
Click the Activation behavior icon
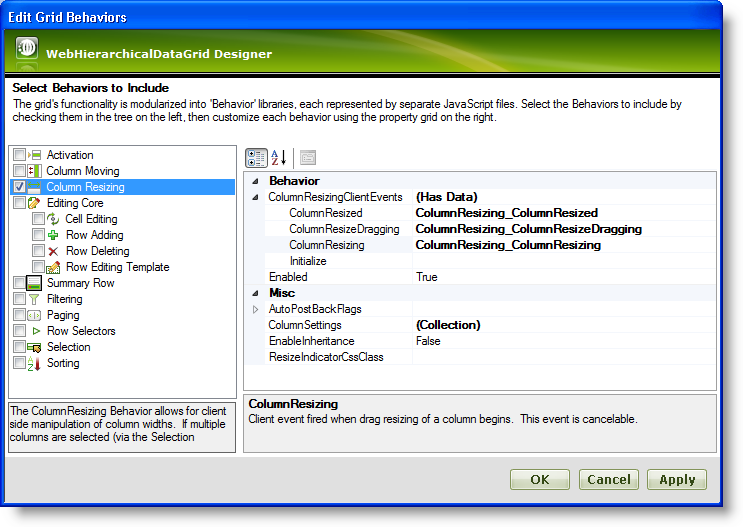coord(34,155)
